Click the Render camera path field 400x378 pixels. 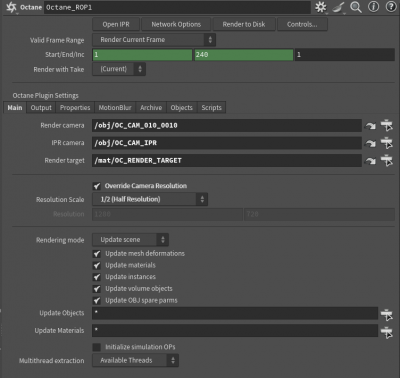tap(227, 126)
